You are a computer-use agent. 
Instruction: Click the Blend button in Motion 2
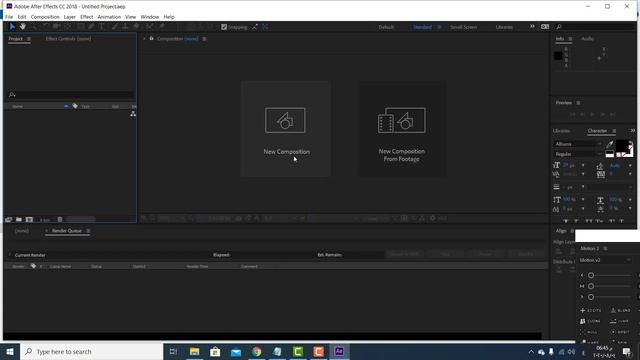(620, 311)
